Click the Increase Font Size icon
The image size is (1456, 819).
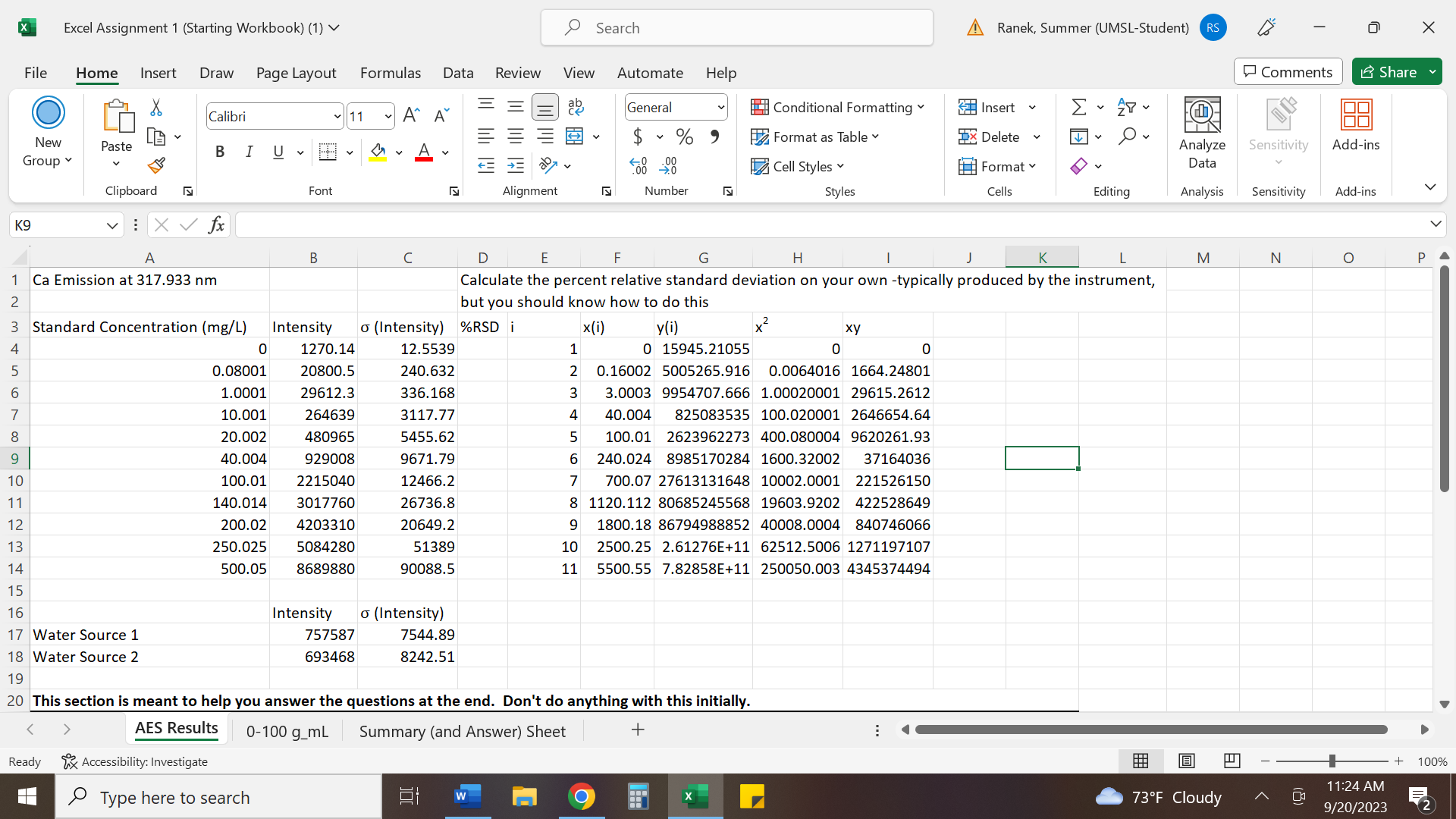(x=410, y=115)
